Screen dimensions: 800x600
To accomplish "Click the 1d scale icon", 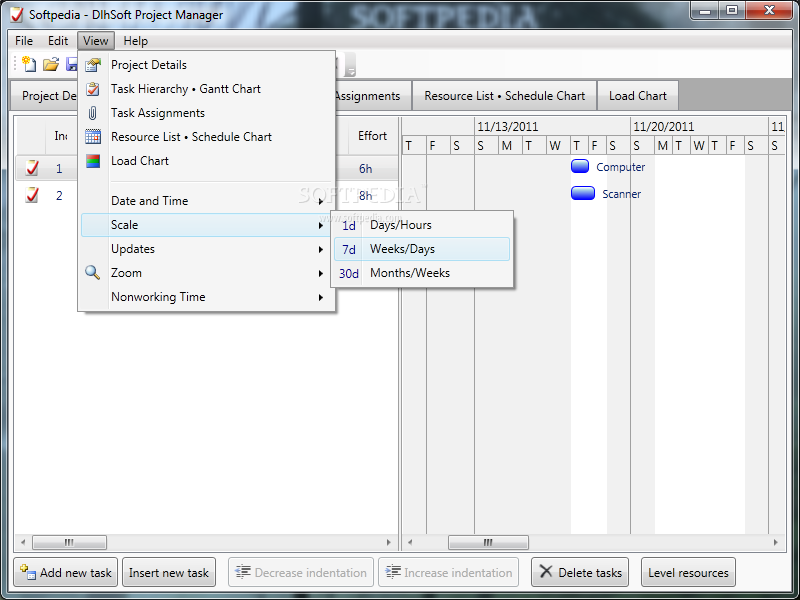I will click(348, 226).
